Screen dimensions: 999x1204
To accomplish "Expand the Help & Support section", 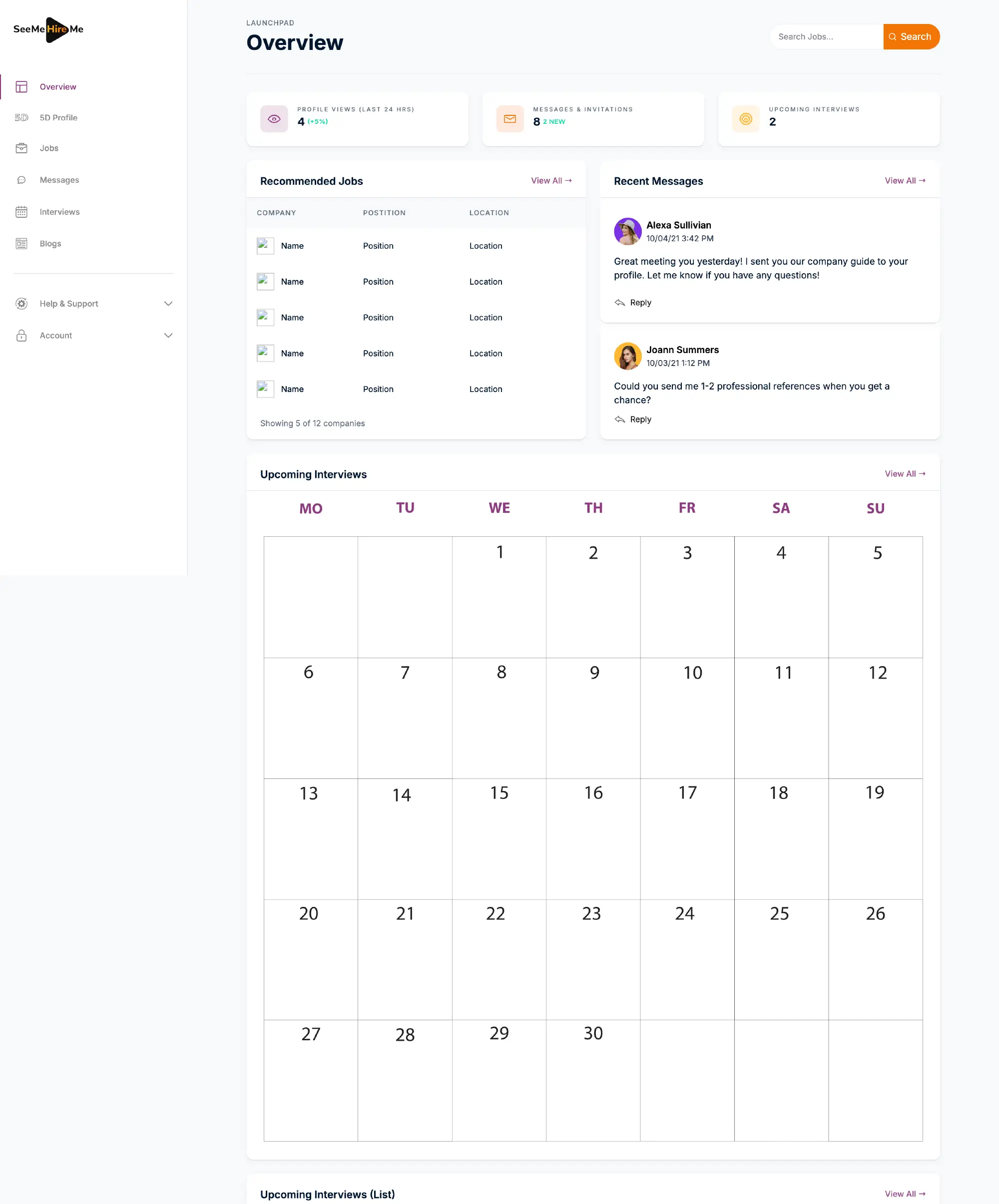I will (168, 303).
